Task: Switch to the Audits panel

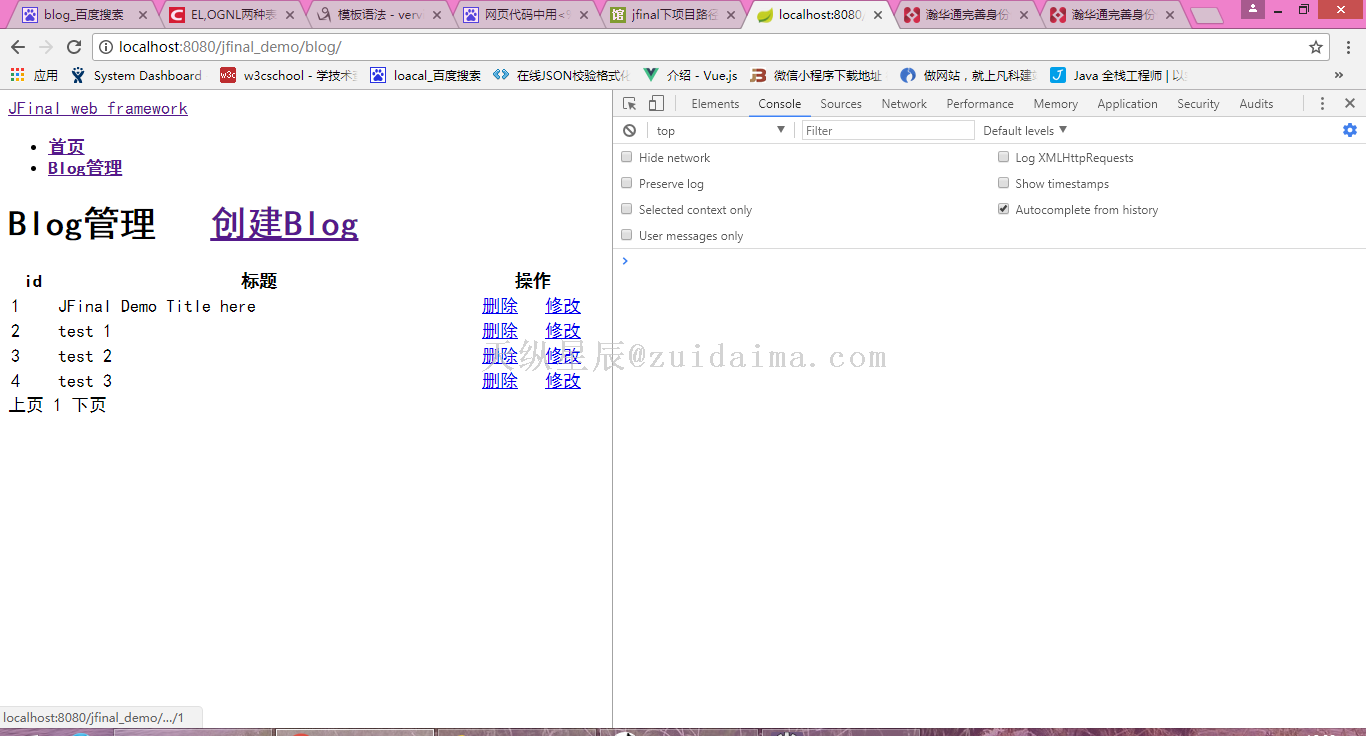Action: [1256, 104]
